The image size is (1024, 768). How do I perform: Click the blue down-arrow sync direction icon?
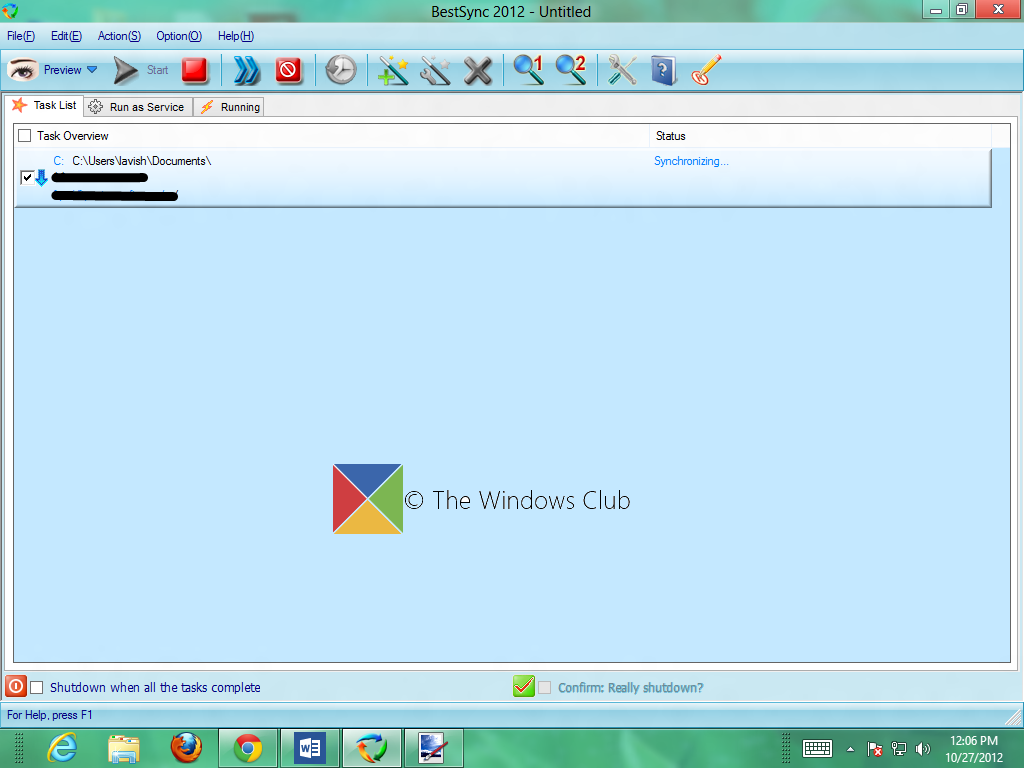click(41, 178)
